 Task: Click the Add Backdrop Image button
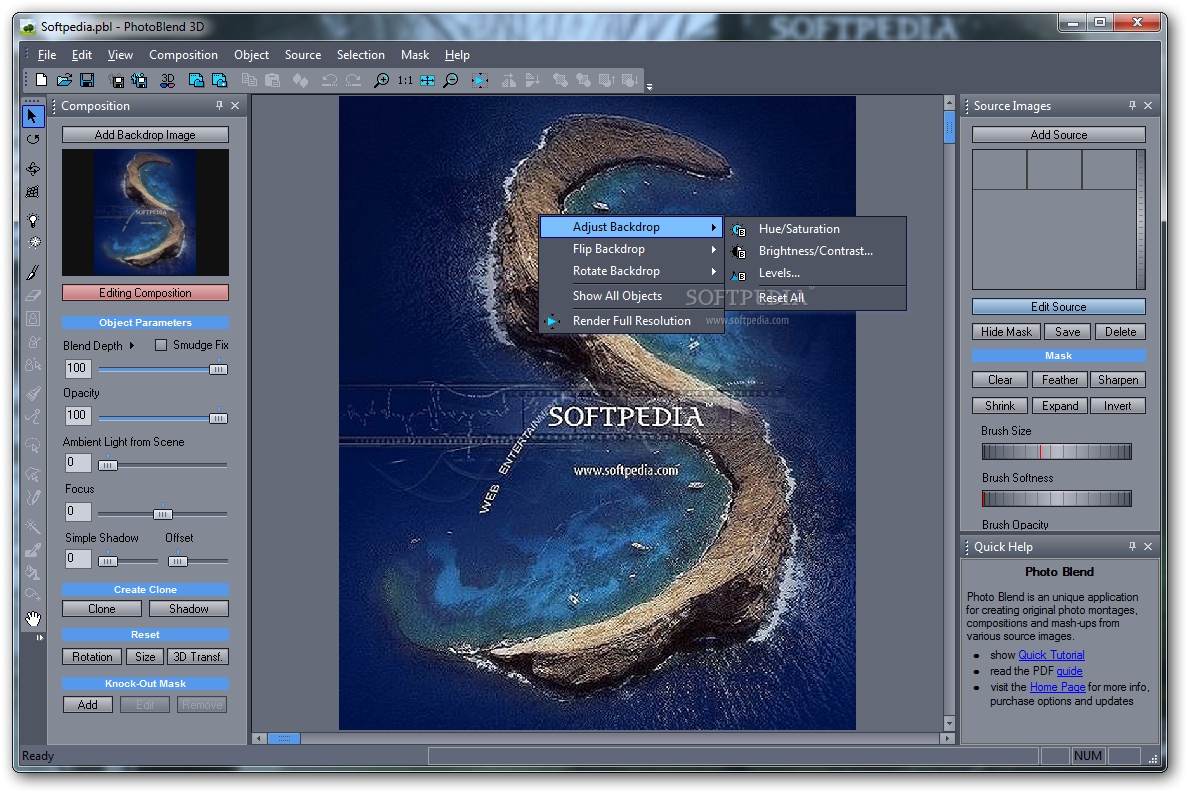pos(145,135)
